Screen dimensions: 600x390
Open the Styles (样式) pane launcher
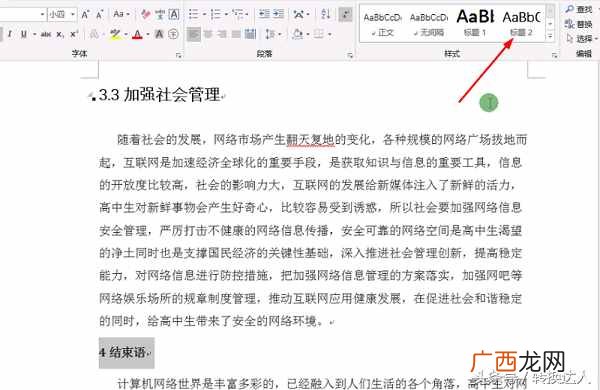554,55
